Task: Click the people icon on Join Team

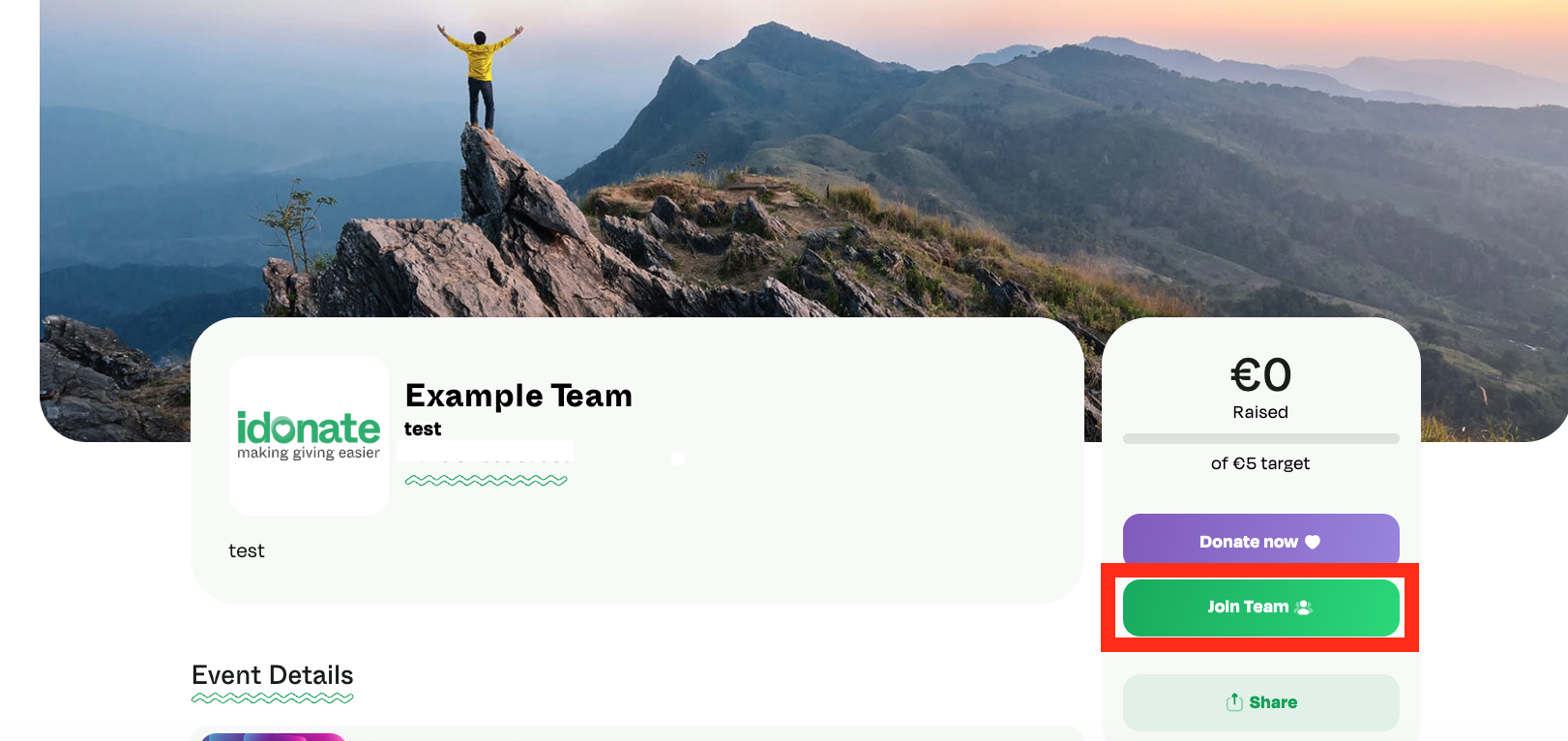Action: click(x=1304, y=608)
